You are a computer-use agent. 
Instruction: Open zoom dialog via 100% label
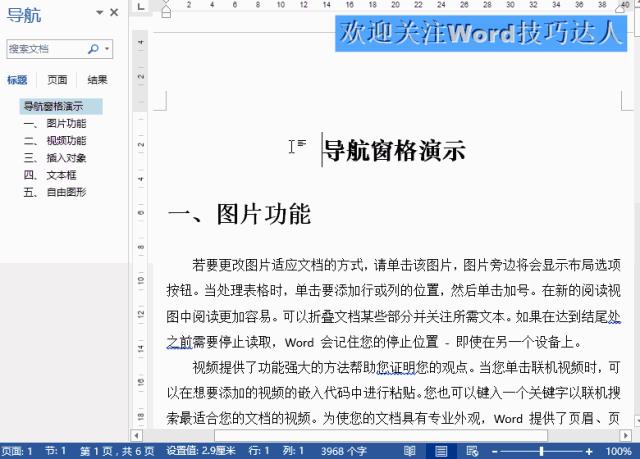click(618, 451)
